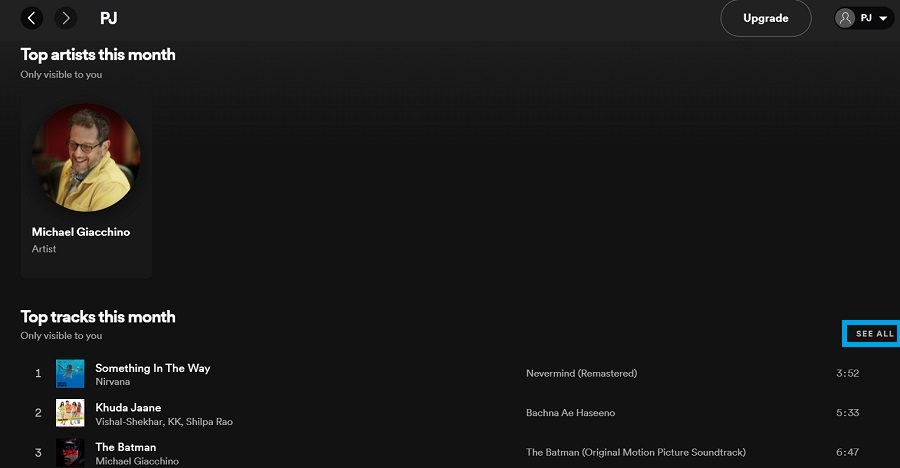Click track number 2 in the list
The height and width of the screenshot is (468, 900).
[x=38, y=413]
